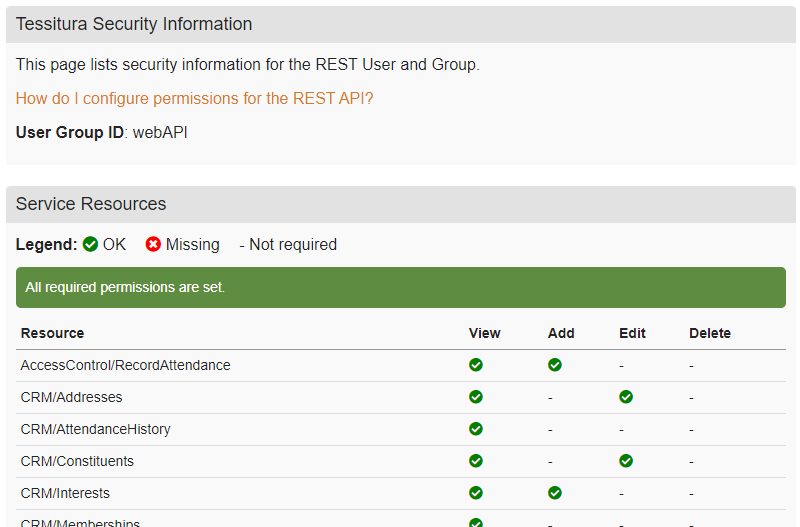Screen dimensions: 800x527
Task: Open the REST API permissions help link
Action: [194, 98]
